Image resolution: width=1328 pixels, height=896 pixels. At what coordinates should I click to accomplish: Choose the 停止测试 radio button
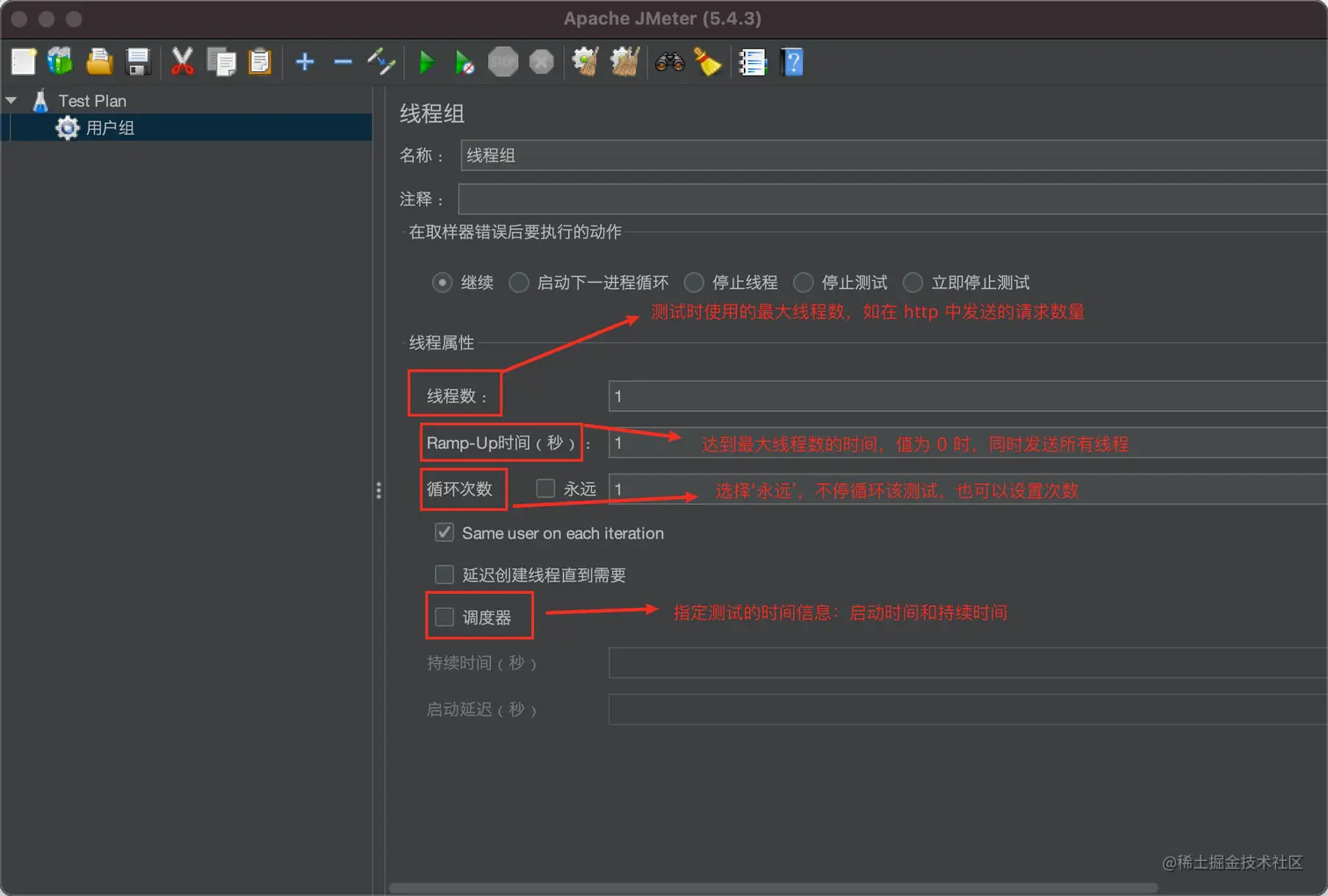tap(803, 283)
